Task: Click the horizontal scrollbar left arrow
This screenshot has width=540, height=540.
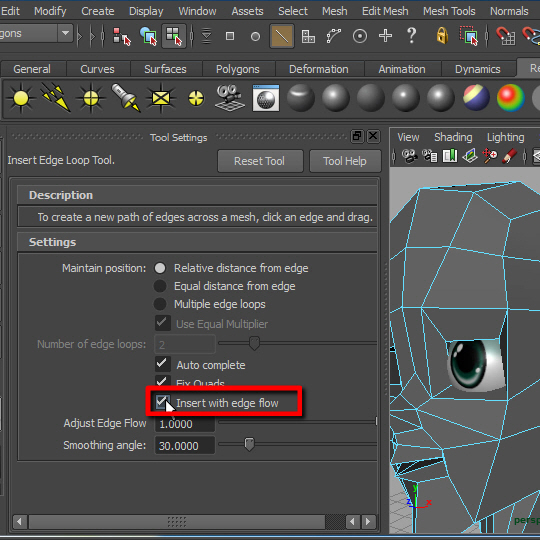Action: pyautogui.click(x=20, y=522)
